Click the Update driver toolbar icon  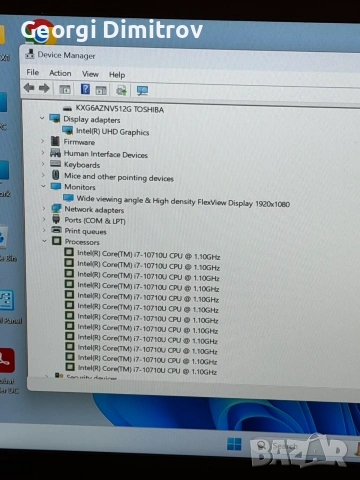(121, 90)
